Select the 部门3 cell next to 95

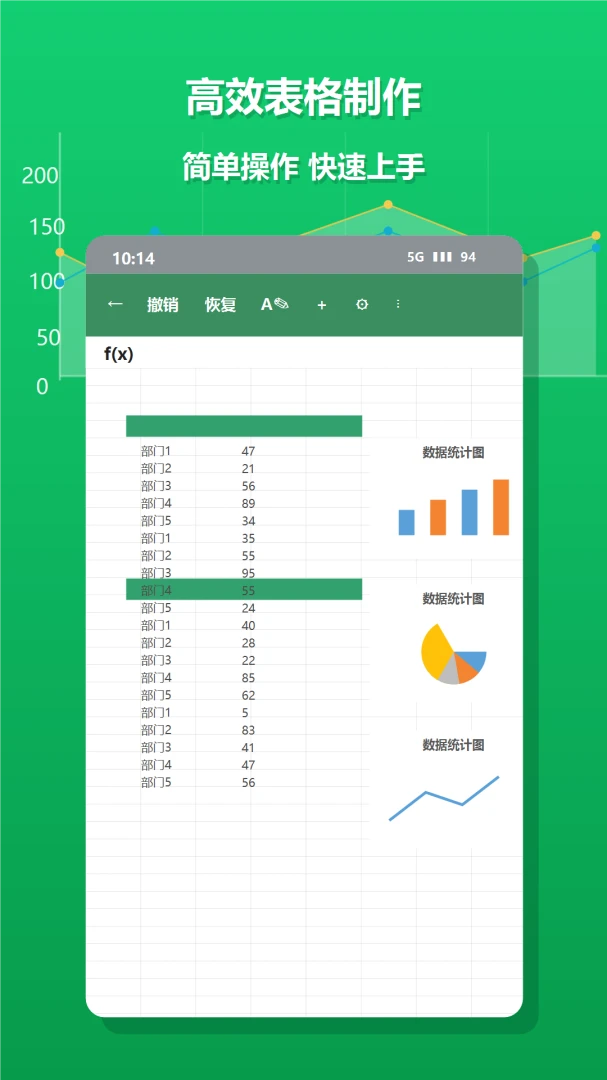pyautogui.click(x=156, y=574)
